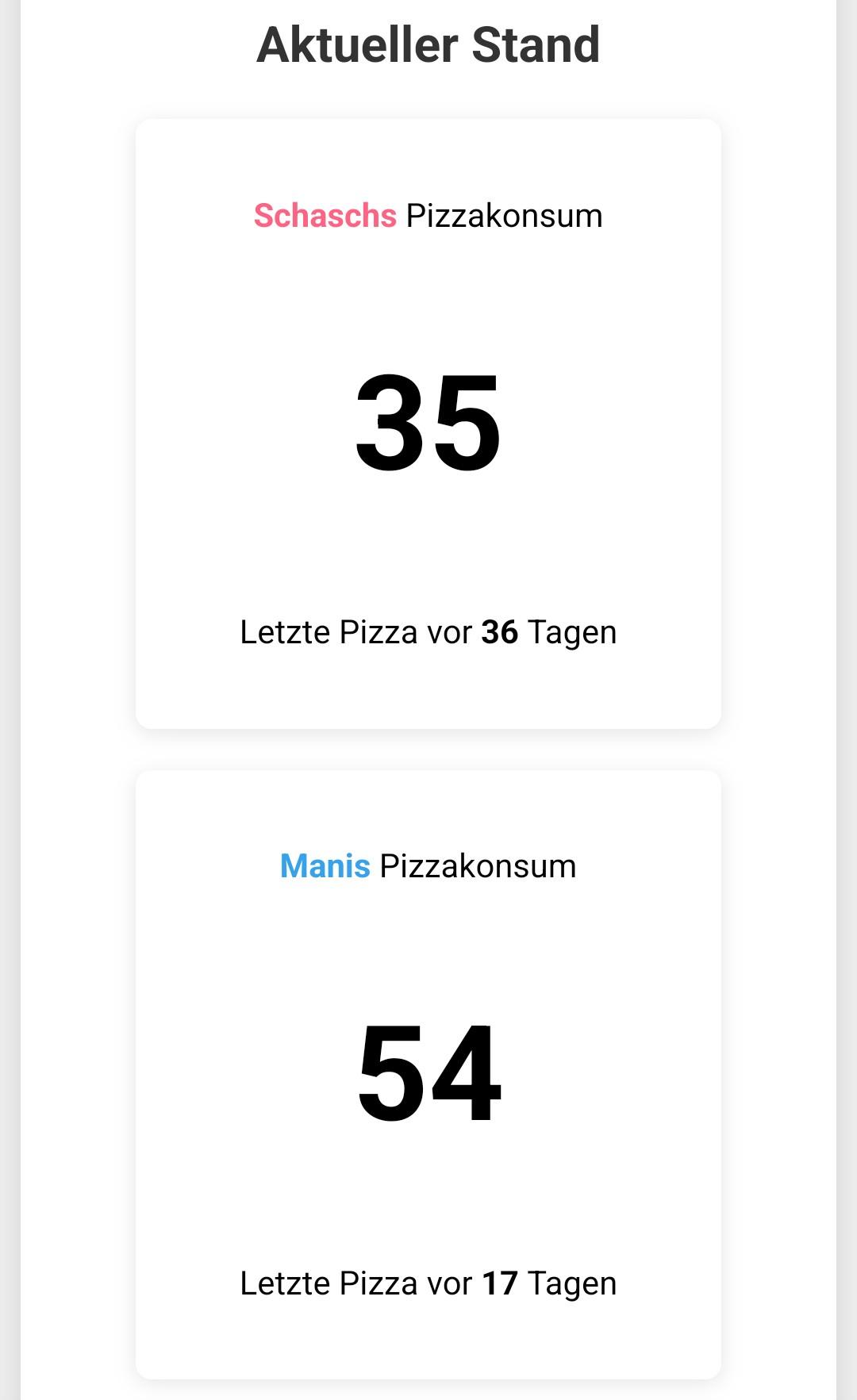Click "Letzte" in Manis' card

(285, 1283)
